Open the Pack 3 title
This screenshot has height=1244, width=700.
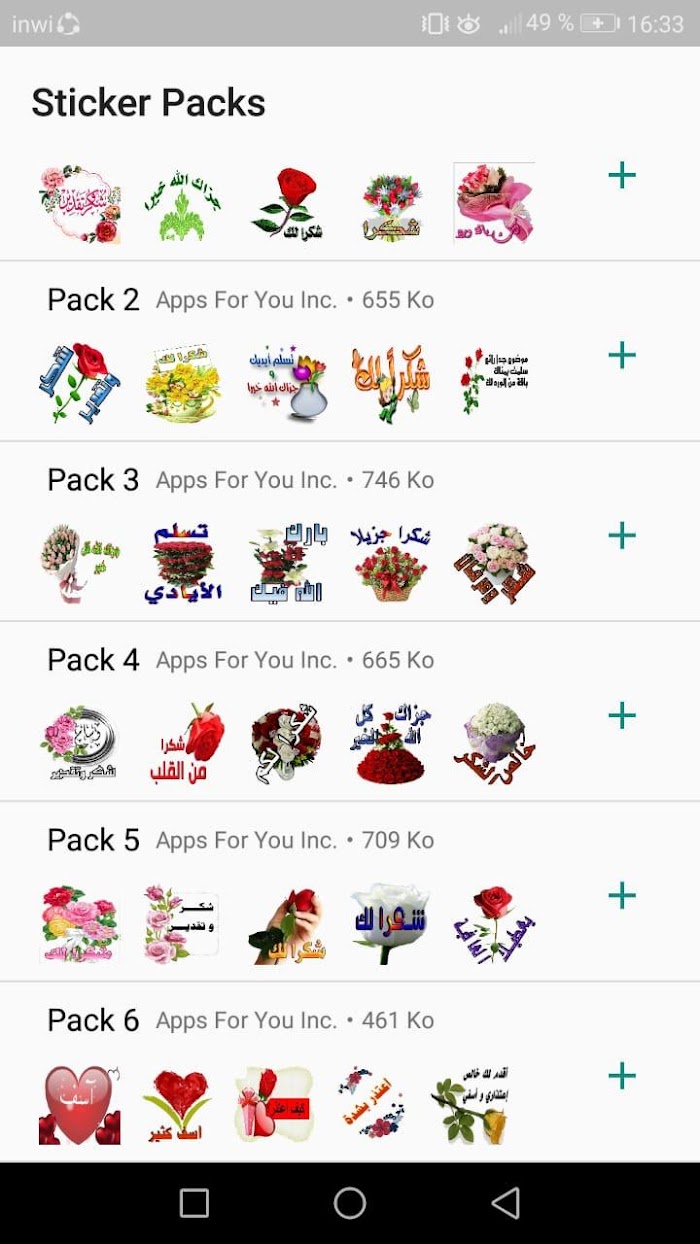pos(93,480)
